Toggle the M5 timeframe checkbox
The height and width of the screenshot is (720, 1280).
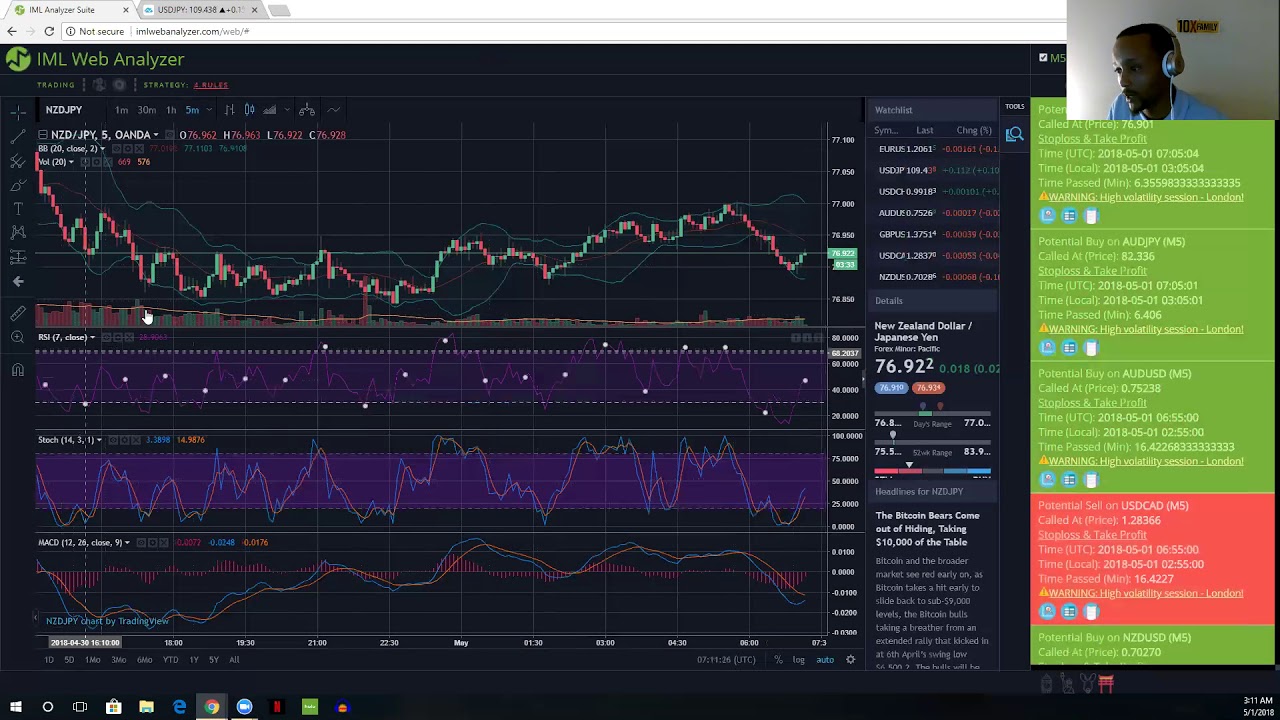1043,58
